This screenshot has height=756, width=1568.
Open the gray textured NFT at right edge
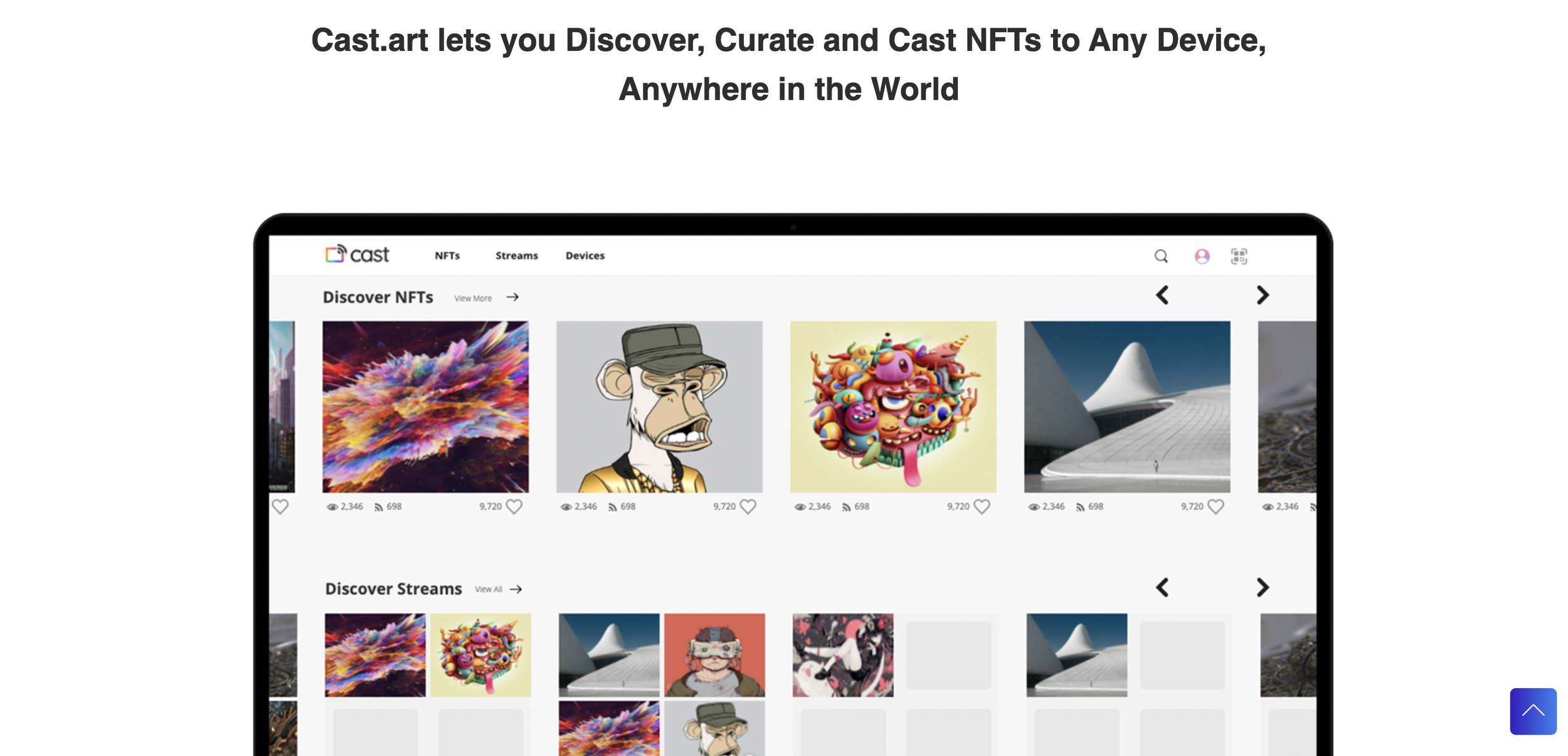point(1287,407)
